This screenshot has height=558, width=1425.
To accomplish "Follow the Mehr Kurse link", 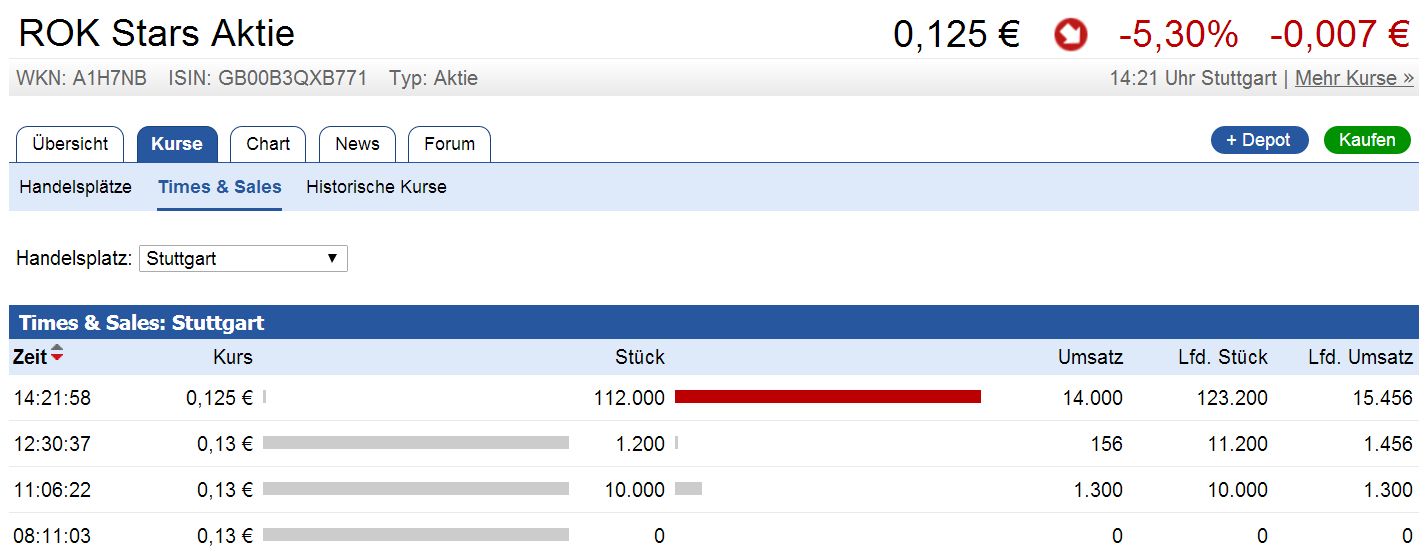I will (1354, 78).
